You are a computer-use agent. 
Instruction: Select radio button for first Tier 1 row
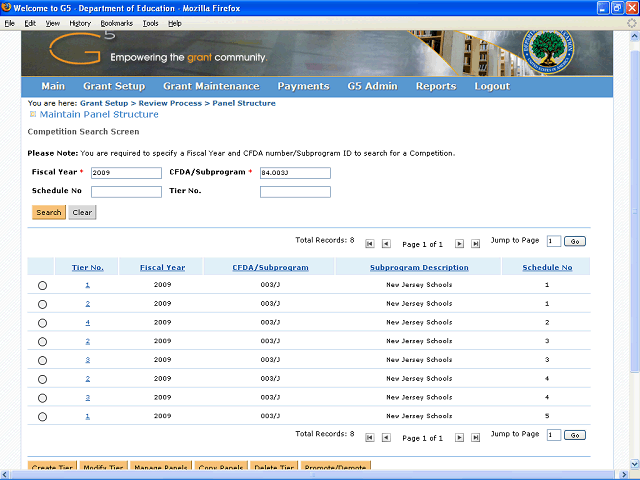42,286
